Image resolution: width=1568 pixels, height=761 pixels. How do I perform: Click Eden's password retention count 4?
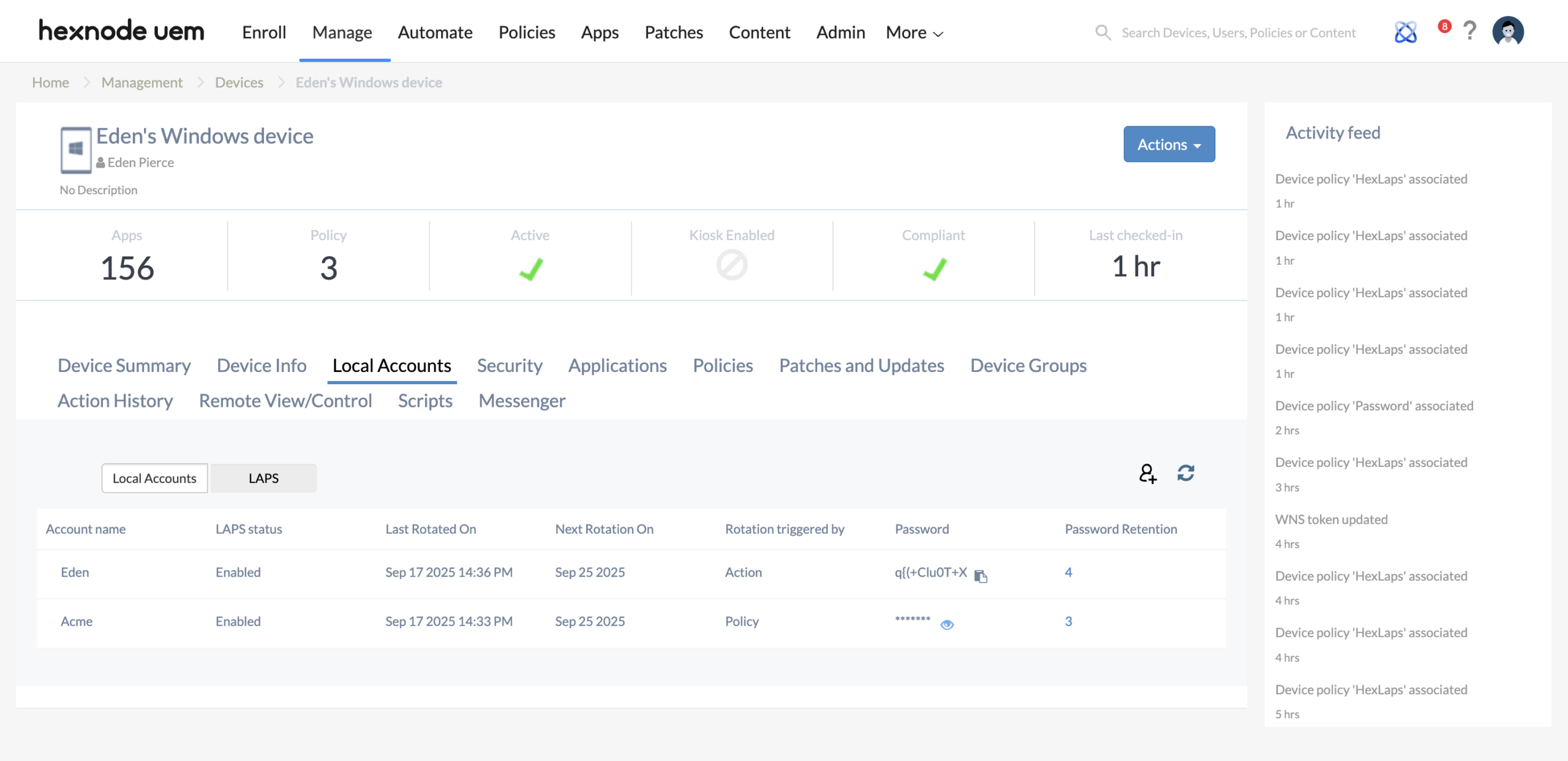(x=1068, y=572)
